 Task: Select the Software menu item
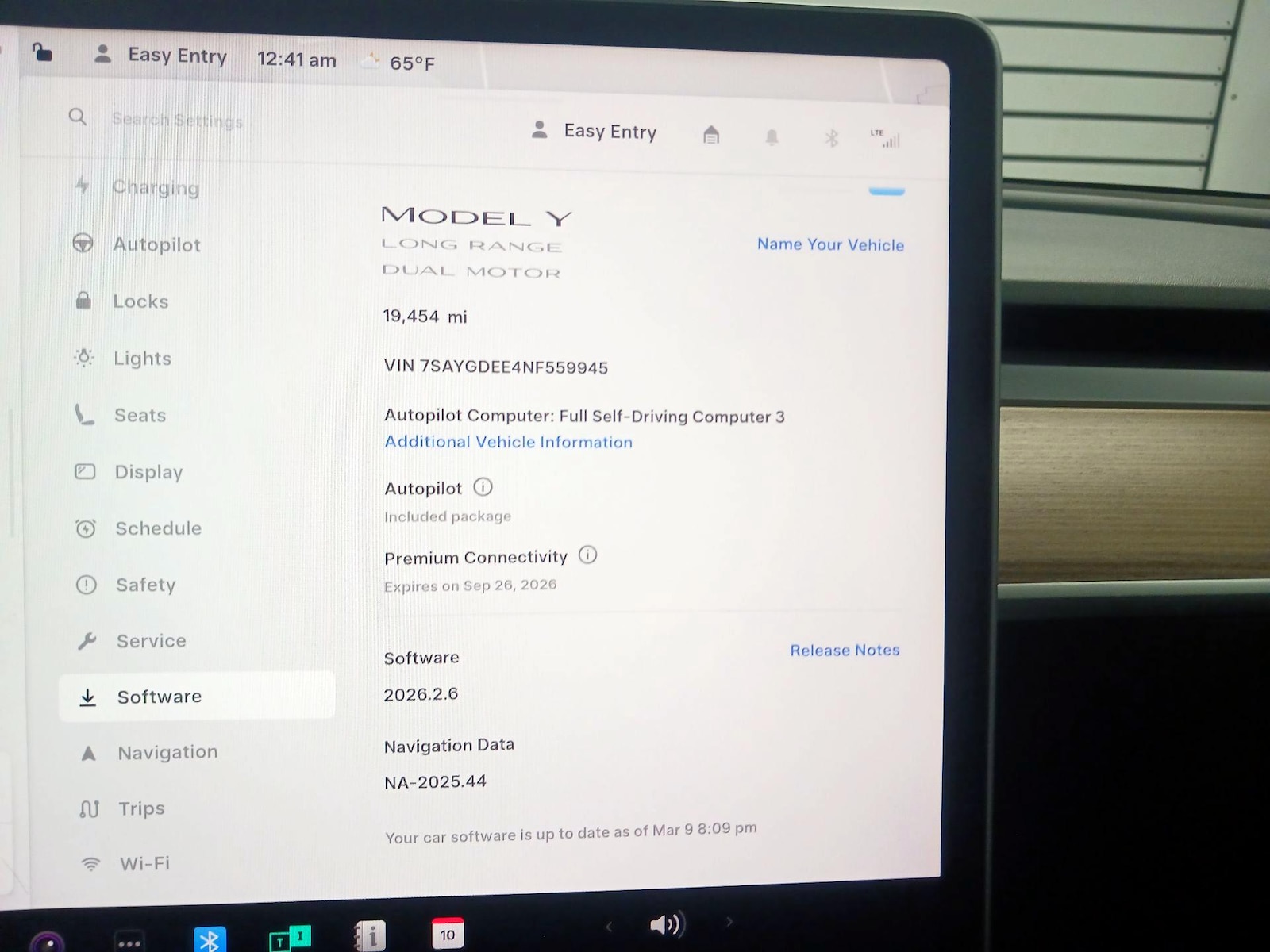(197, 697)
